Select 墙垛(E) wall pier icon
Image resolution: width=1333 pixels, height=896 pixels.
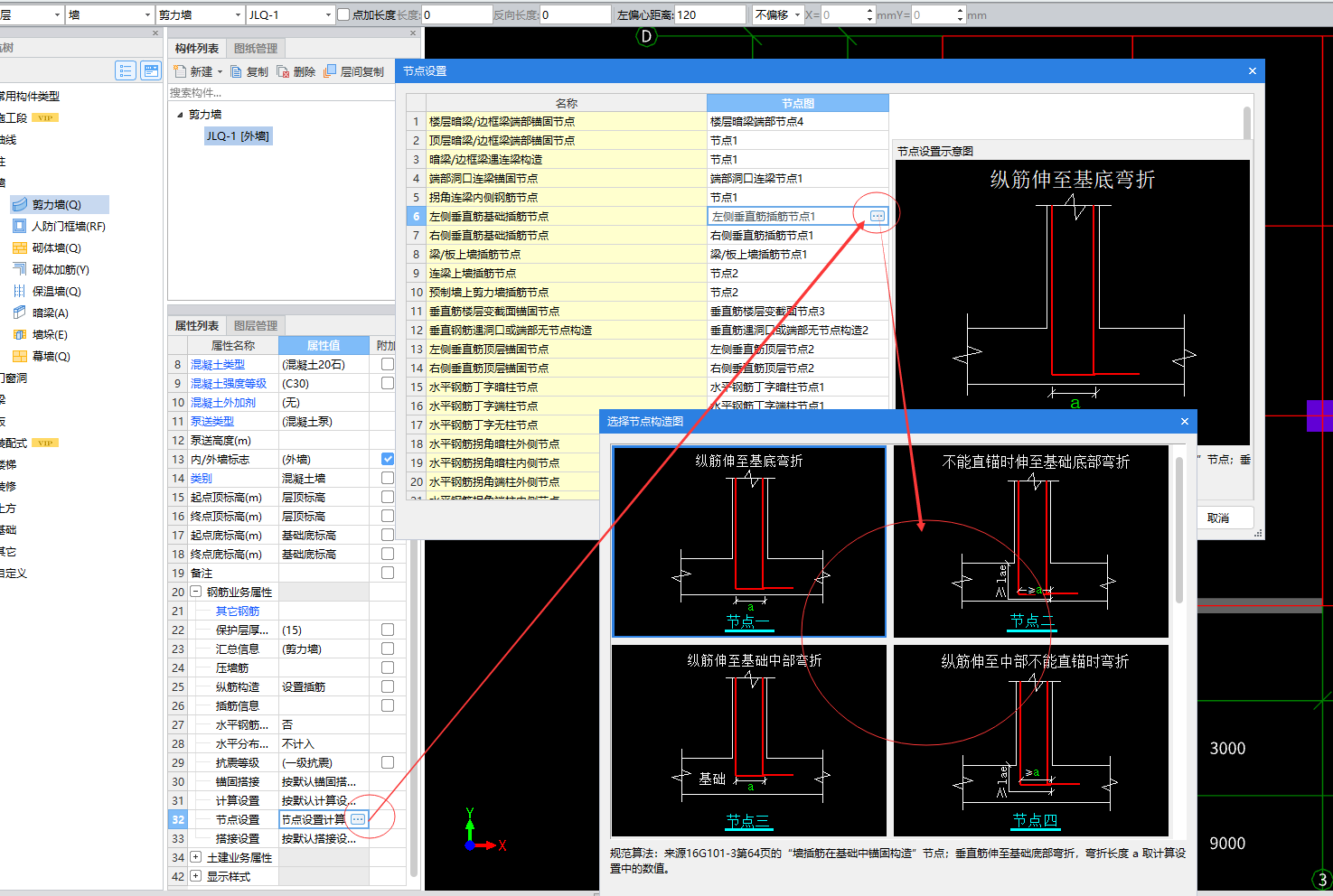click(x=19, y=335)
